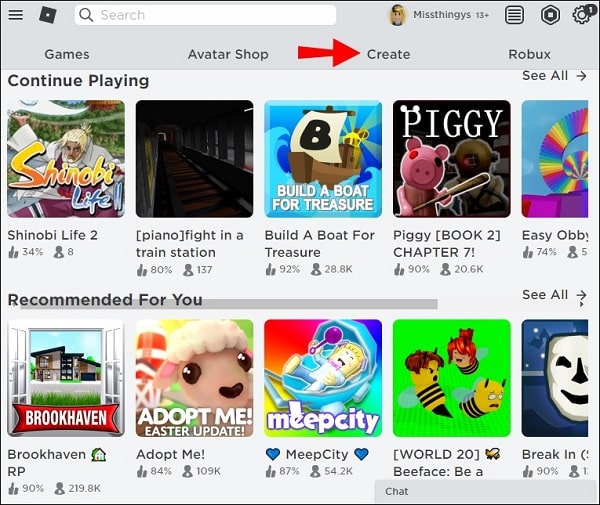Click the Roblox logo icon
The width and height of the screenshot is (600, 505).
coord(48,15)
